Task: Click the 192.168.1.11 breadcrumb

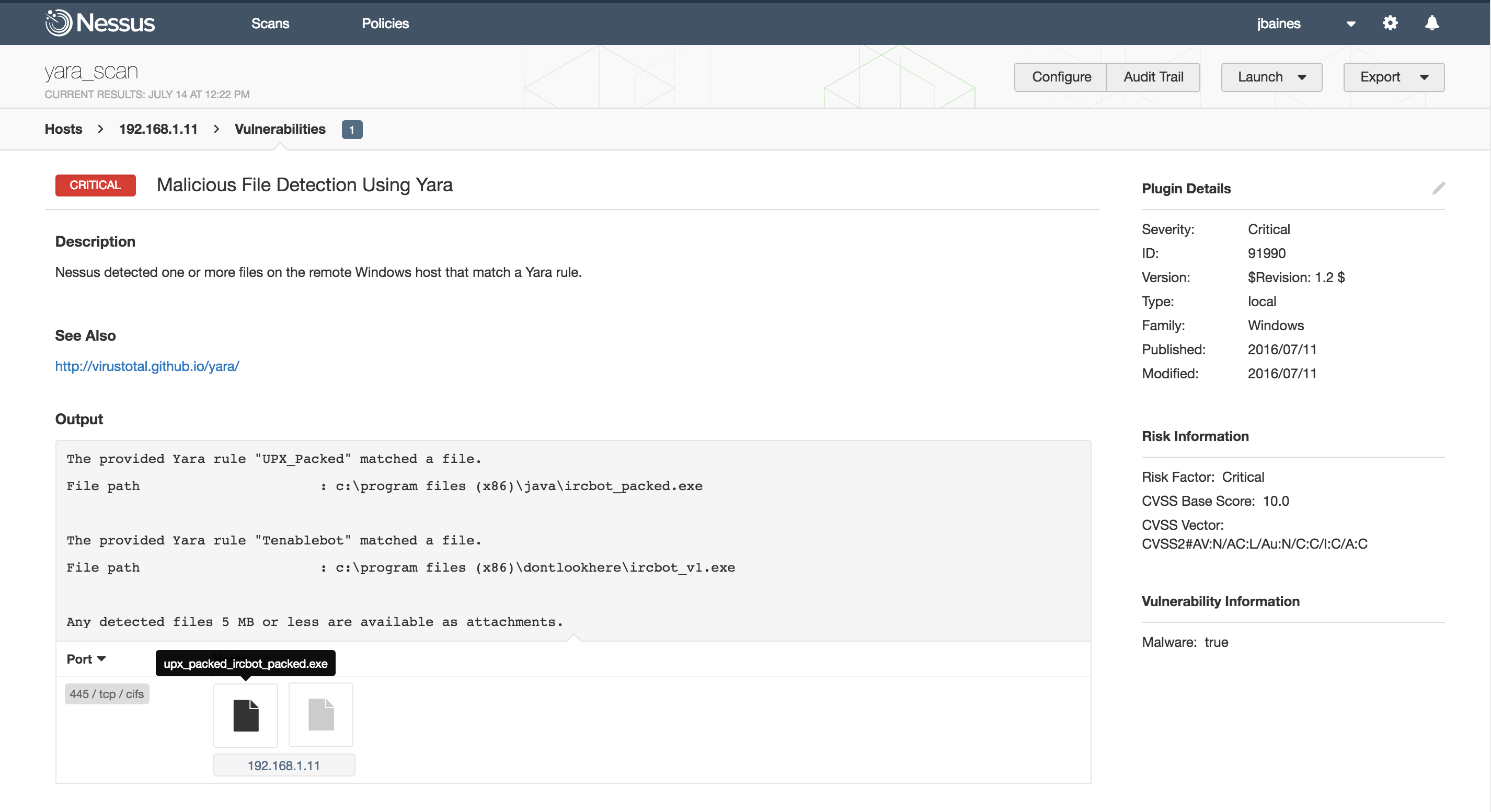Action: click(158, 129)
